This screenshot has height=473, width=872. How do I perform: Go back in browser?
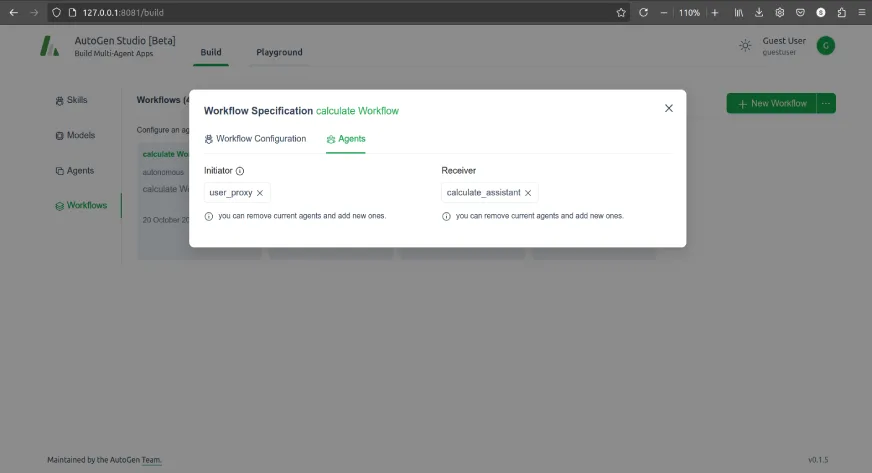(13, 12)
